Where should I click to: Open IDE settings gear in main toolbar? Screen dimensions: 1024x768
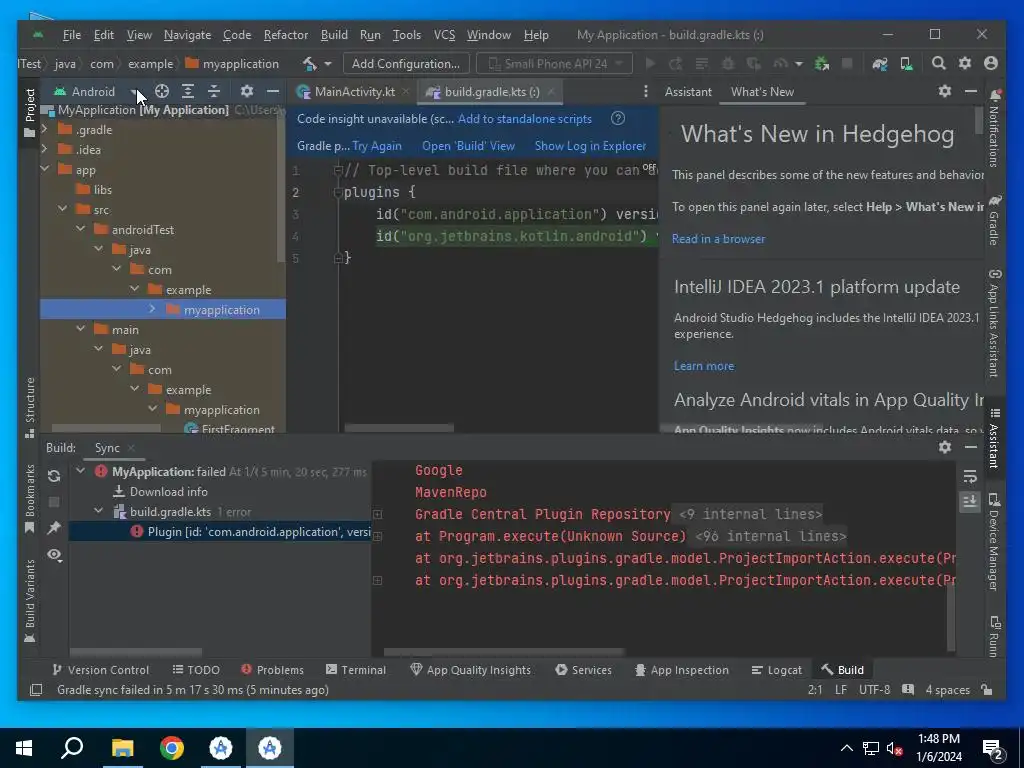[x=965, y=63]
